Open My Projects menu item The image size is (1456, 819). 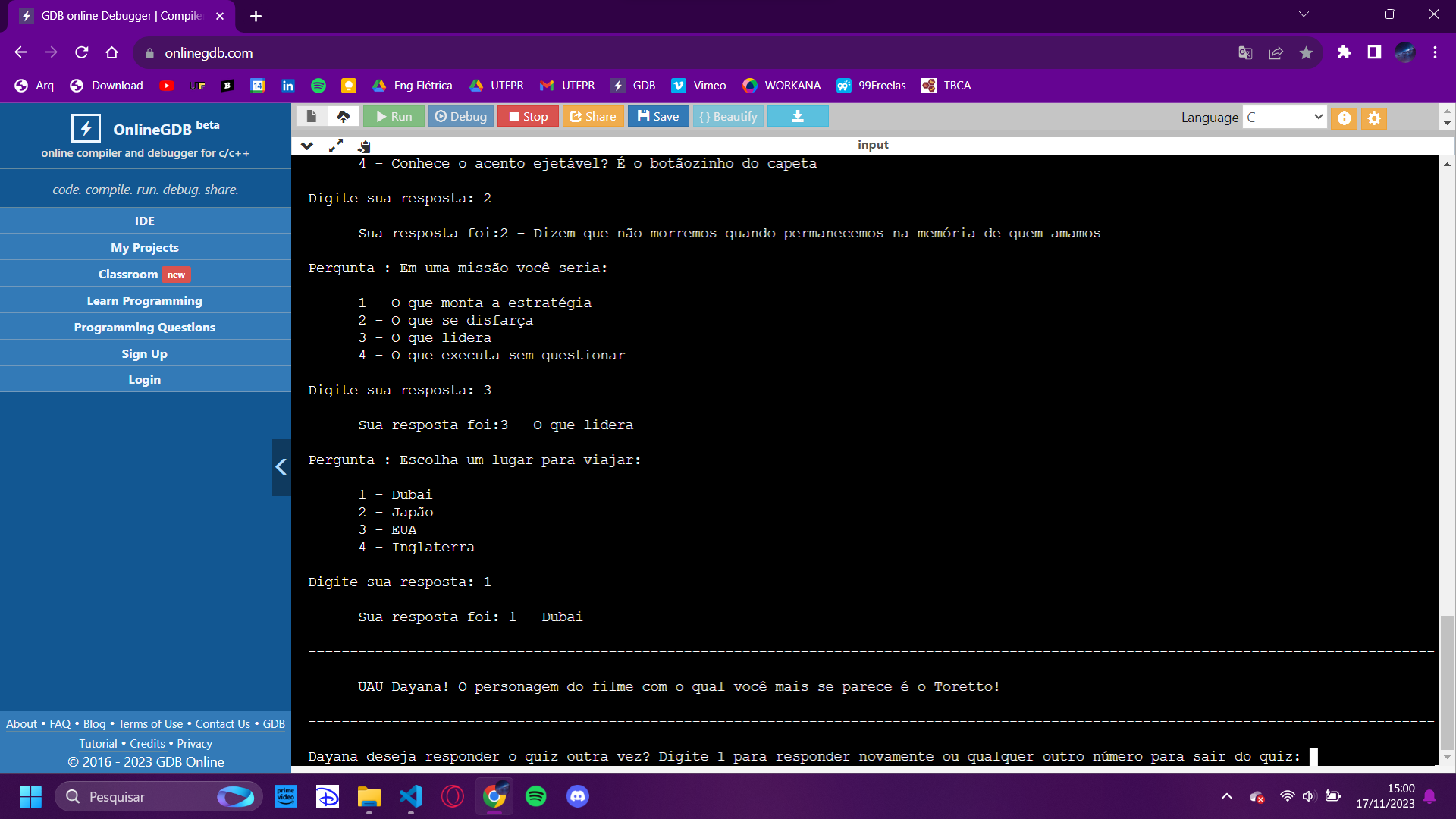coord(145,247)
